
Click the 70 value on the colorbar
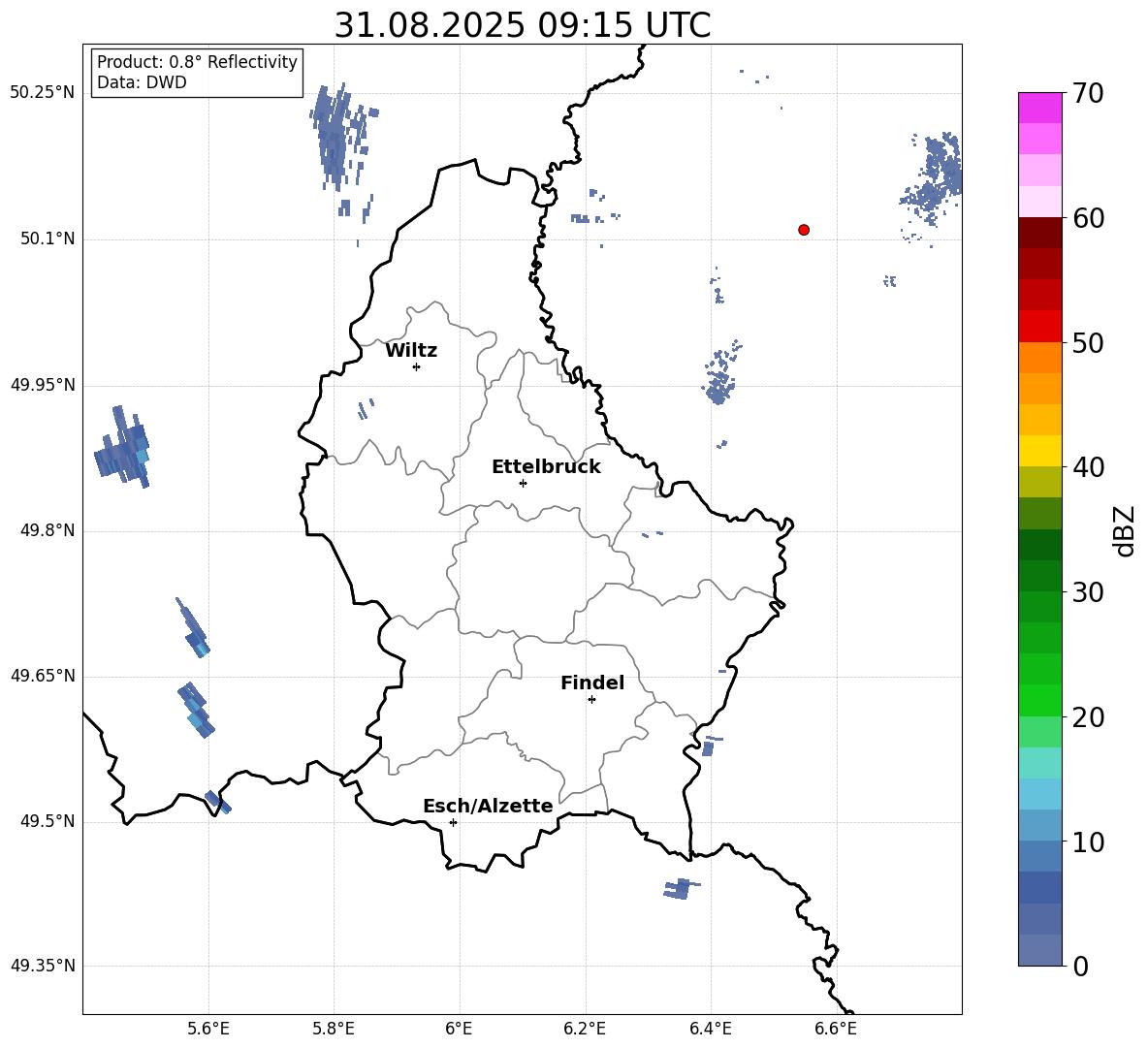pyautogui.click(x=1089, y=93)
